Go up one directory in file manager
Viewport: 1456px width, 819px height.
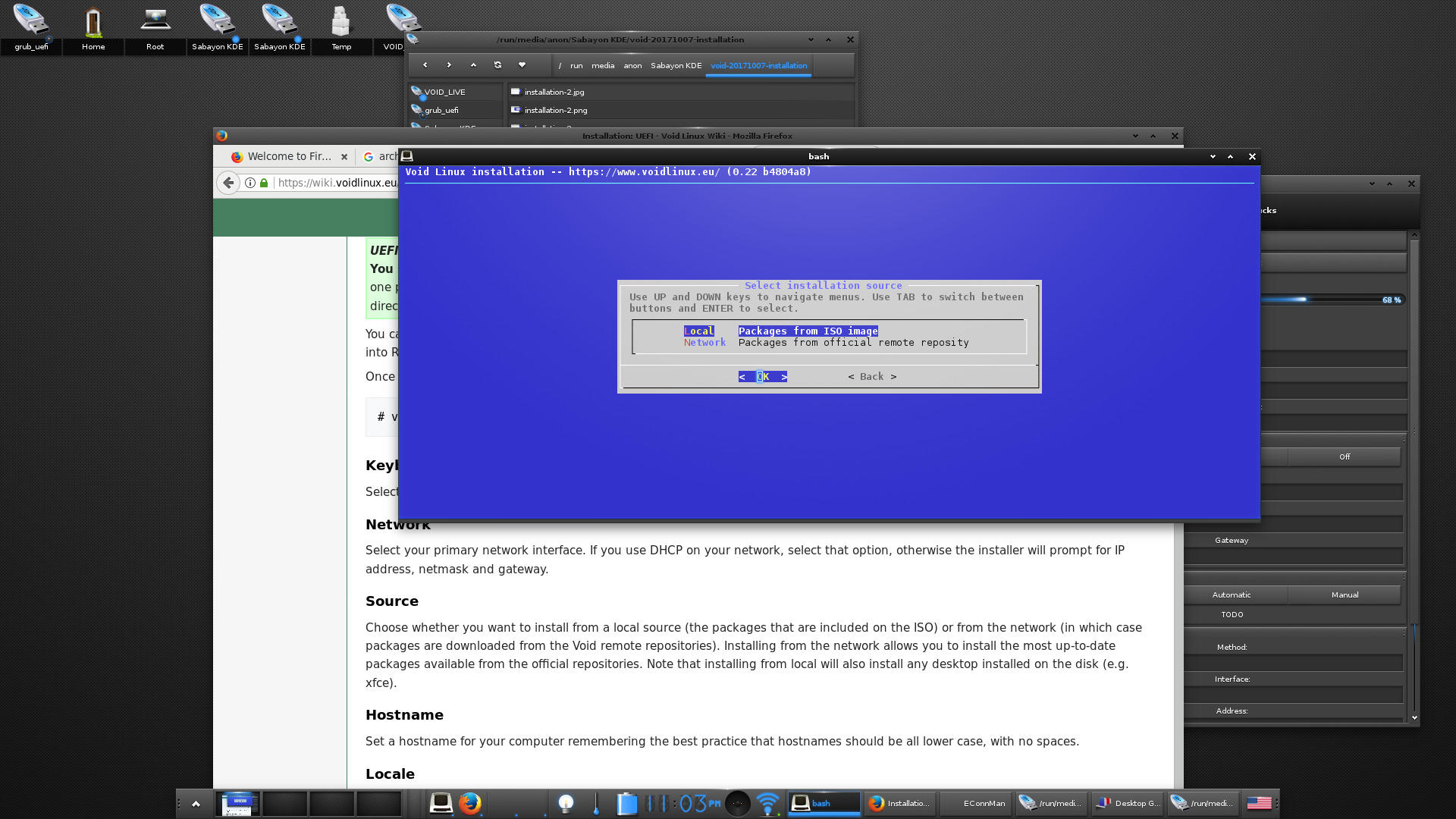(473, 65)
